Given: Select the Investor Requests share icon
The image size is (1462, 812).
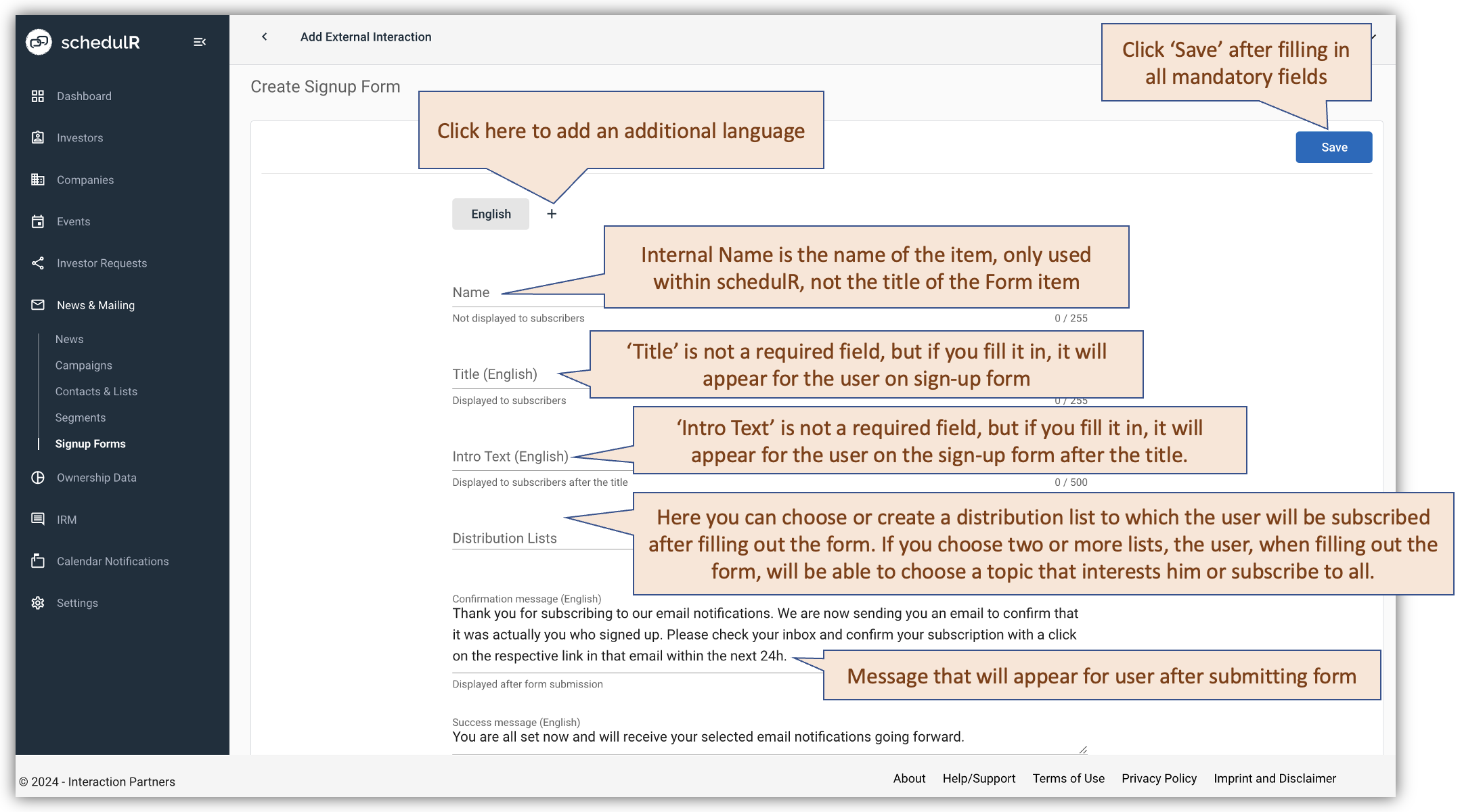Looking at the screenshot, I should pos(39,263).
